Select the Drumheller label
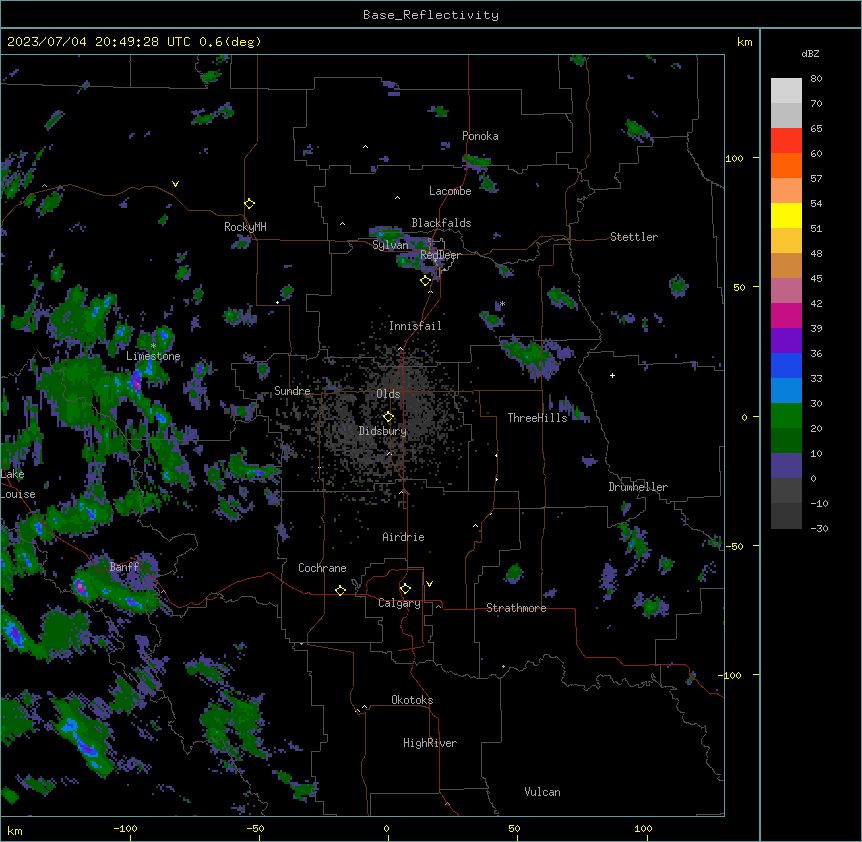Screen dimensions: 862x842 click(638, 487)
